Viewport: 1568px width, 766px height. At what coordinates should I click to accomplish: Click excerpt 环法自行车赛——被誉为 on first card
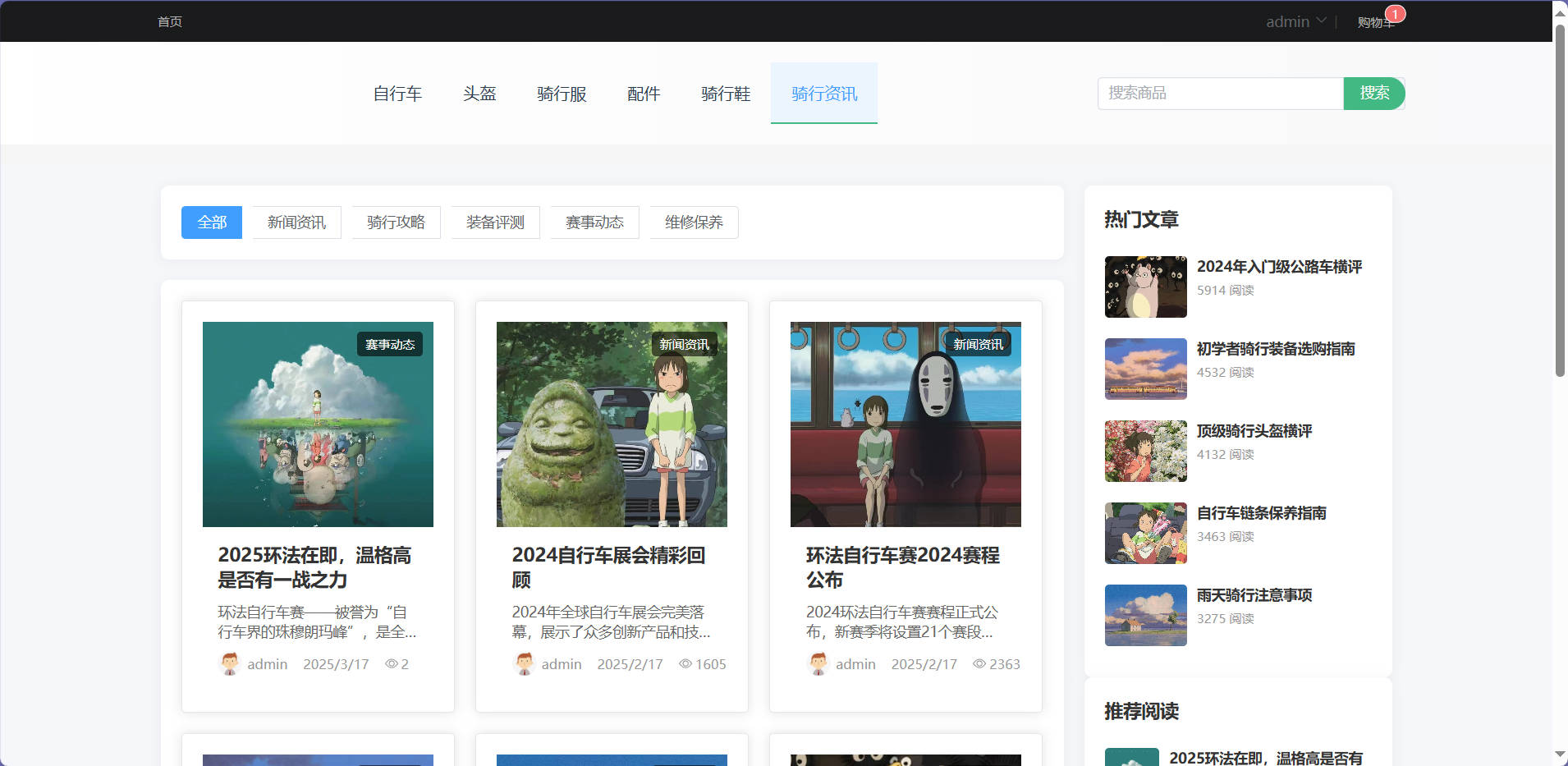point(317,622)
